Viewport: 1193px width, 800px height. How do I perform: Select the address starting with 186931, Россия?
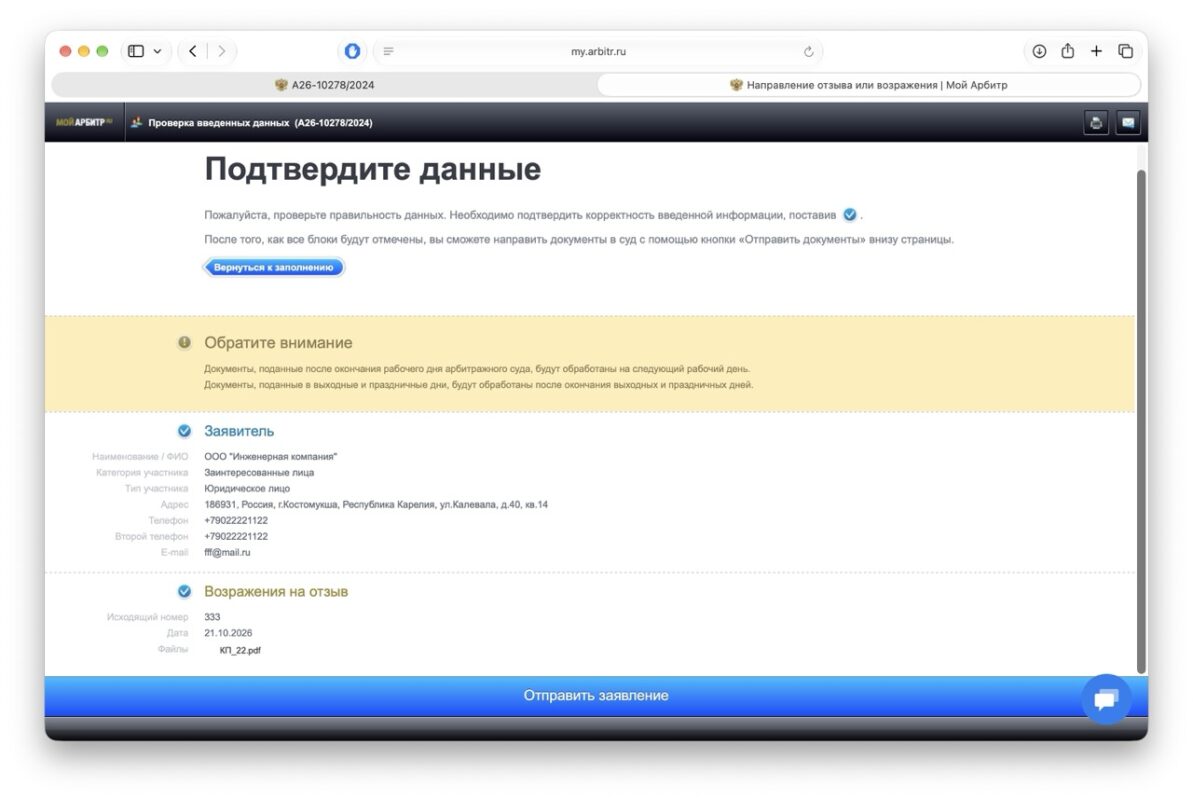[376, 505]
